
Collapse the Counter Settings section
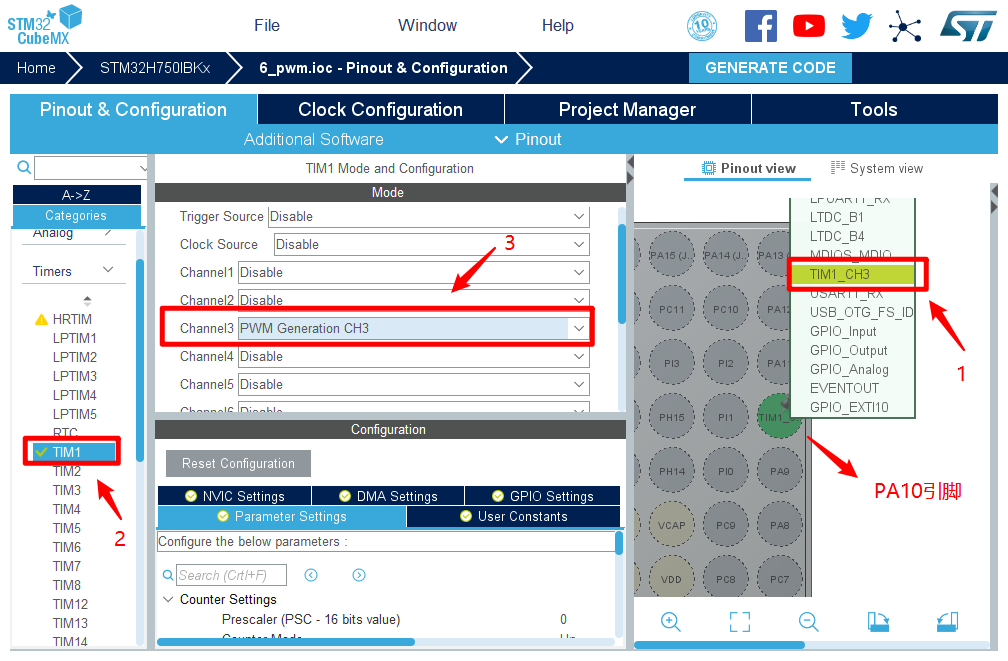point(167,600)
